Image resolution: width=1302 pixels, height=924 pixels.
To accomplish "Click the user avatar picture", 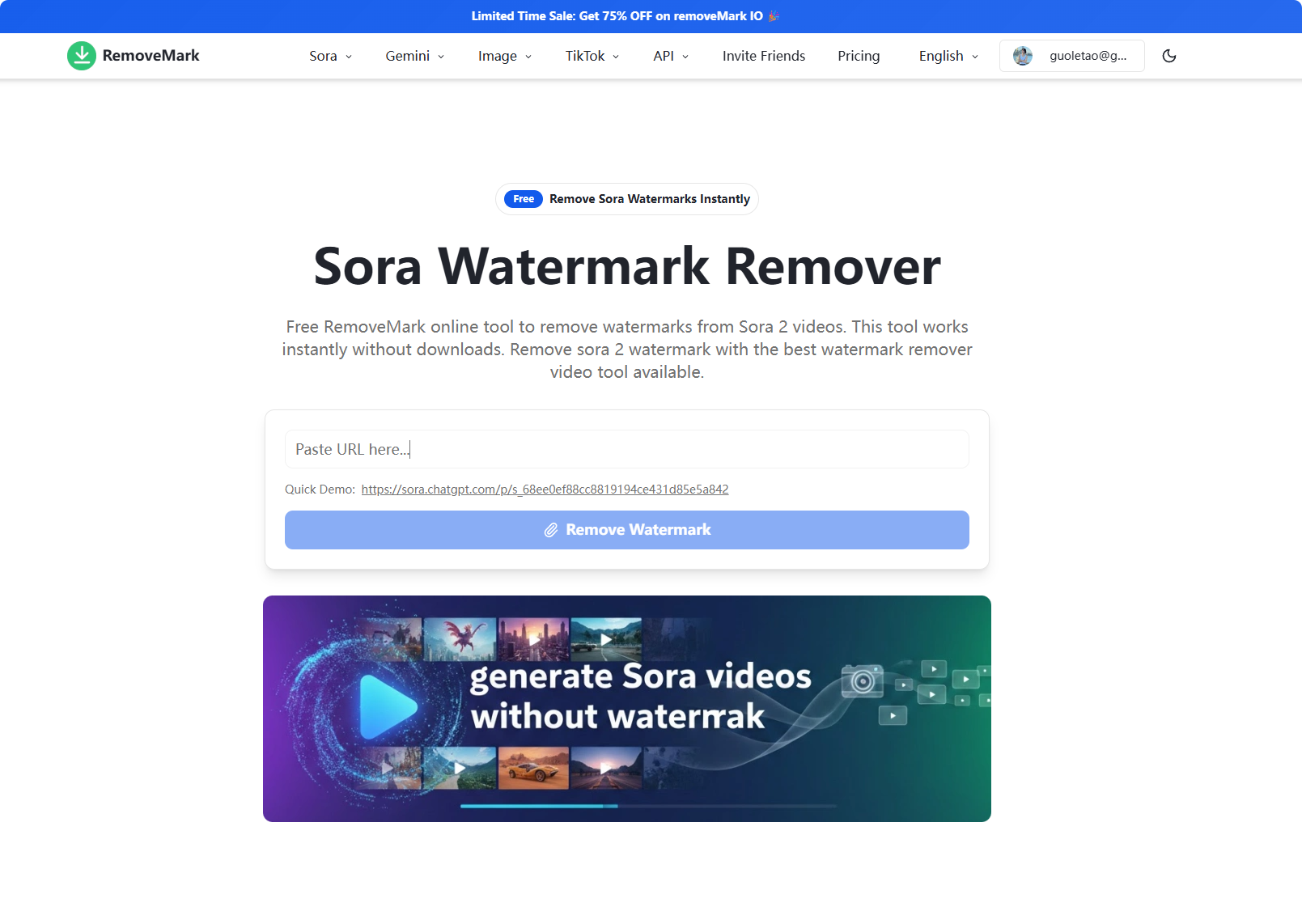I will point(1023,56).
